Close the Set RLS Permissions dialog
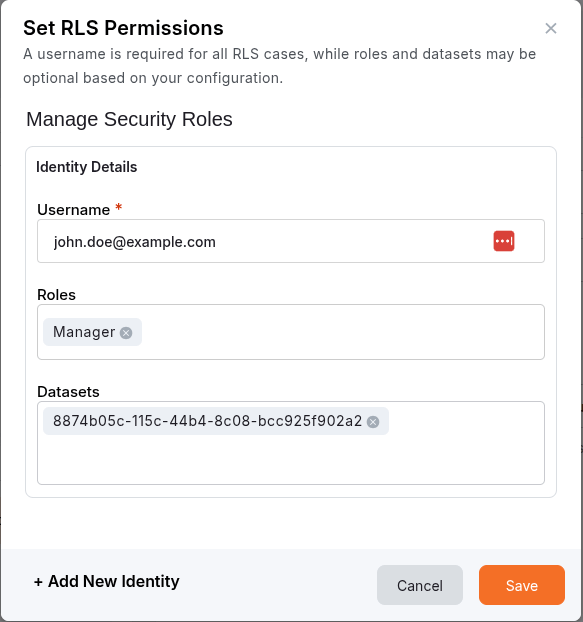The height and width of the screenshot is (622, 583). click(550, 28)
